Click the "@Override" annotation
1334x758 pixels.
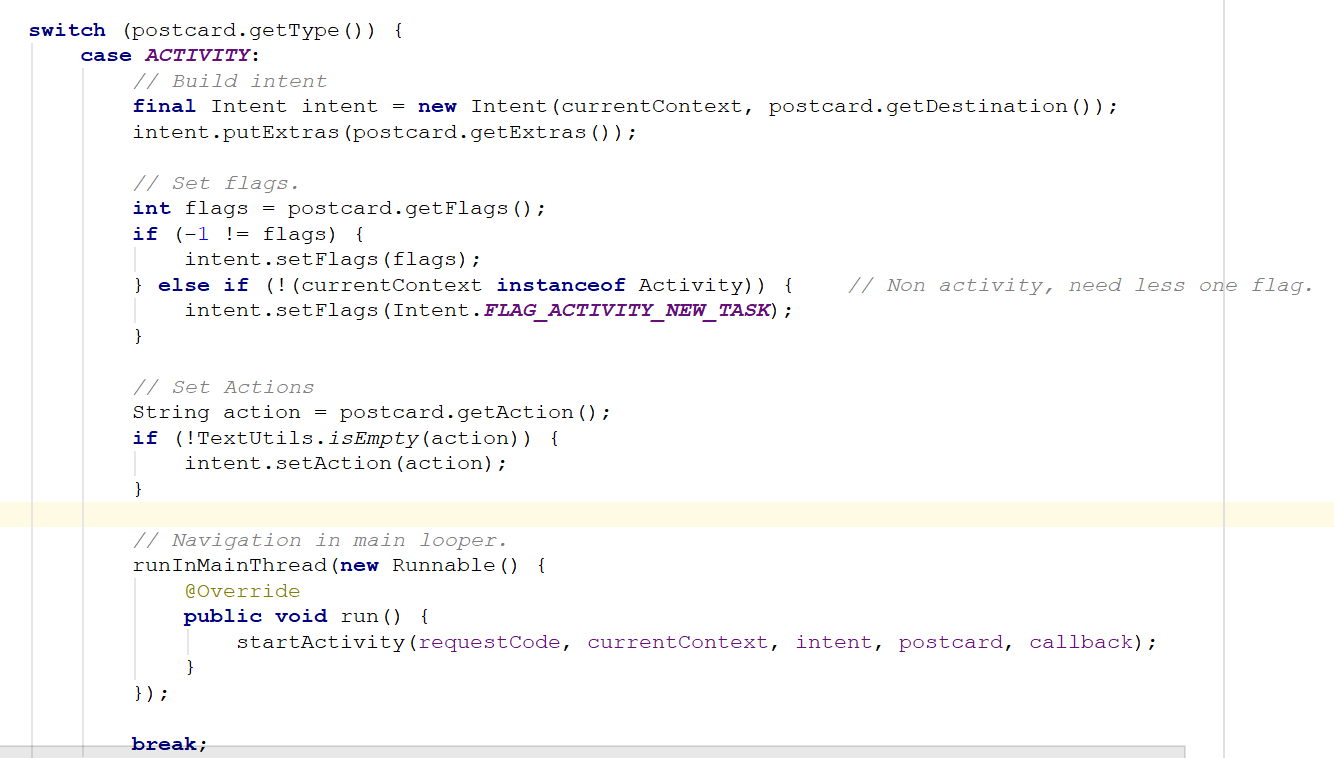242,591
